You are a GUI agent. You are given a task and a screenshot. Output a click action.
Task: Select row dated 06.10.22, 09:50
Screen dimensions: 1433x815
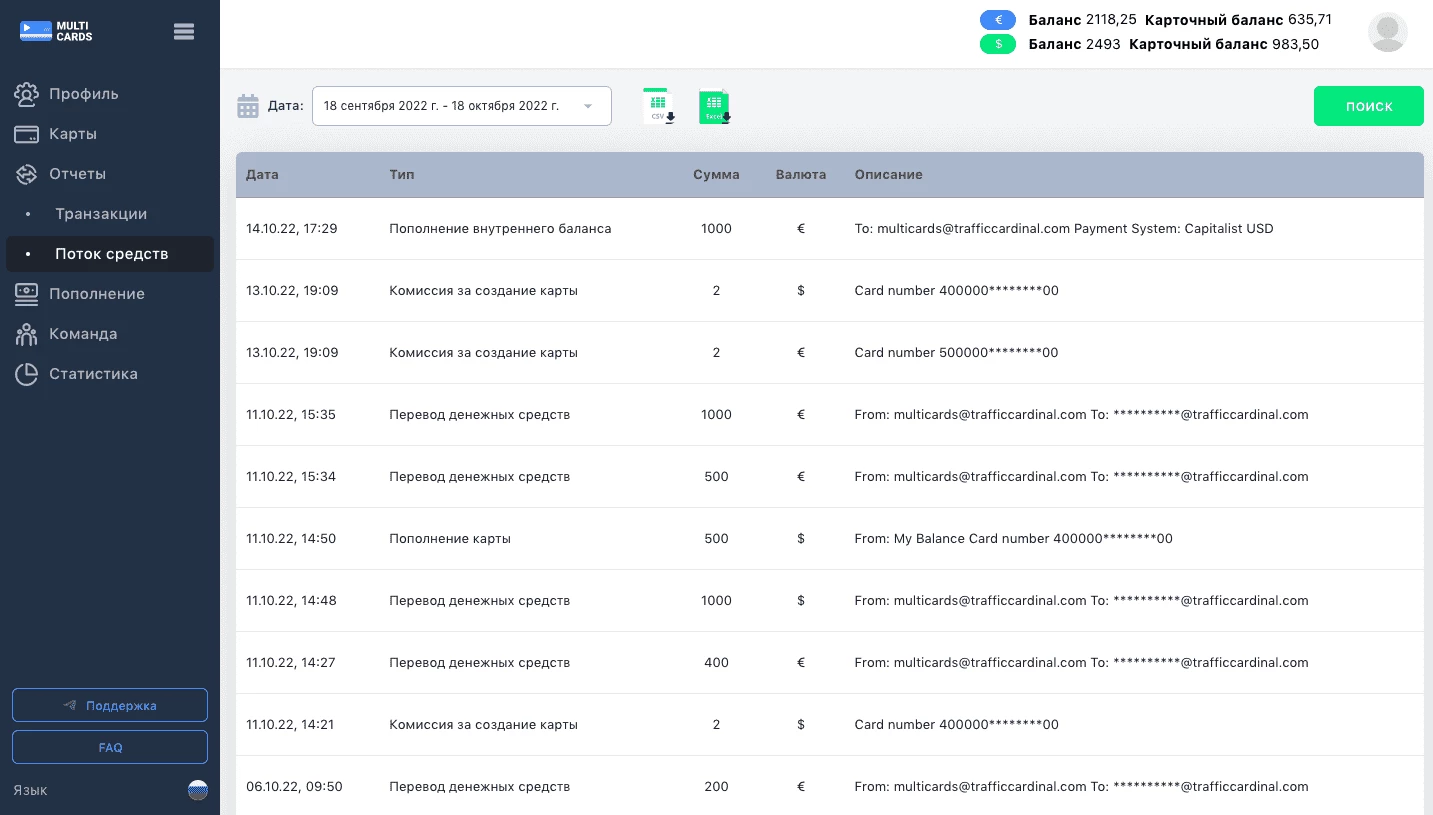pyautogui.click(x=830, y=785)
